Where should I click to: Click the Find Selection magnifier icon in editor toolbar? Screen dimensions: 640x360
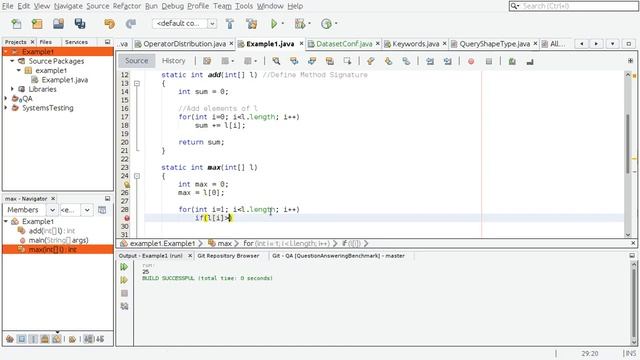276,61
